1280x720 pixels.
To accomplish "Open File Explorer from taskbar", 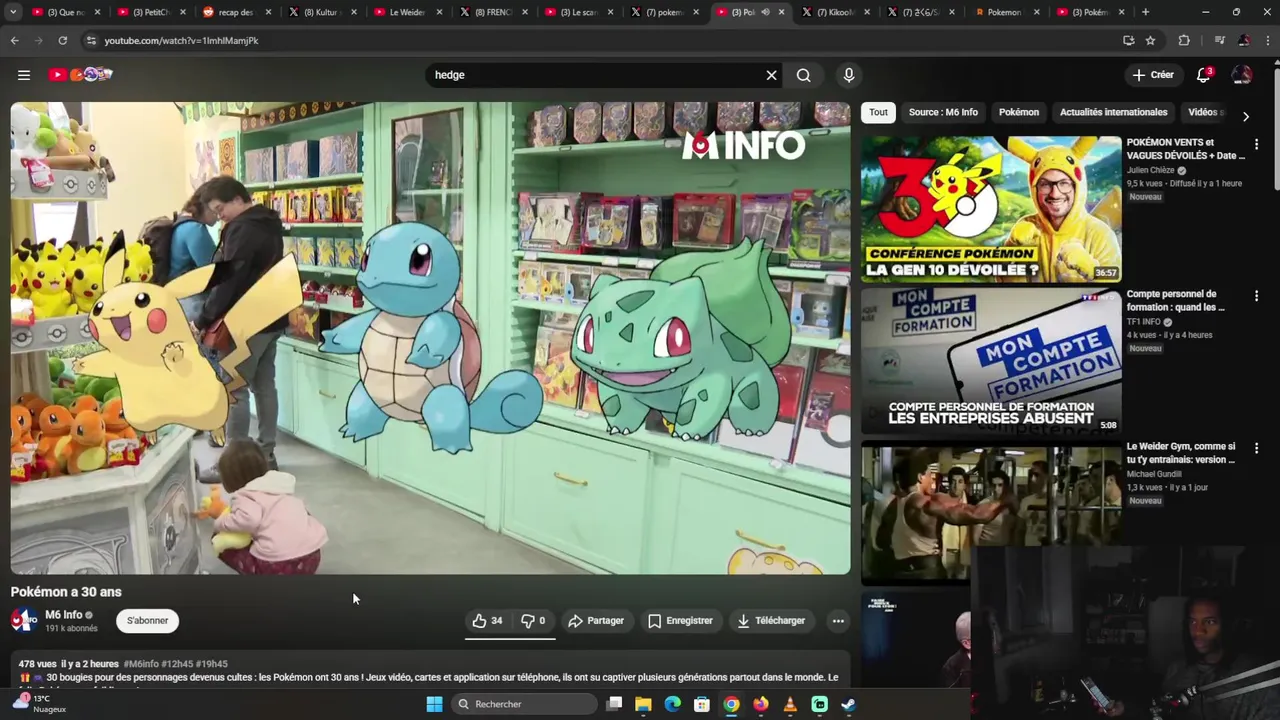I will coord(643,704).
